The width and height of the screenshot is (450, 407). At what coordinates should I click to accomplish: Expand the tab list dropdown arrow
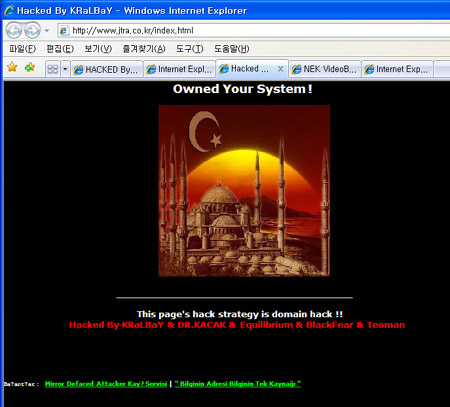click(x=65, y=69)
